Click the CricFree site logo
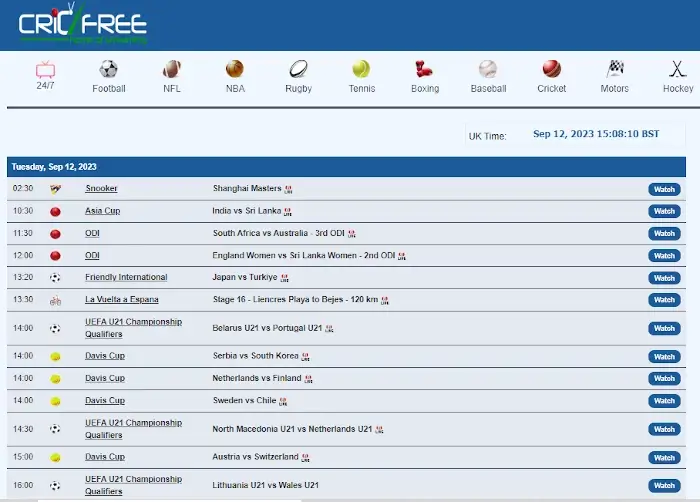Screen dimensions: 700x502 (83, 23)
